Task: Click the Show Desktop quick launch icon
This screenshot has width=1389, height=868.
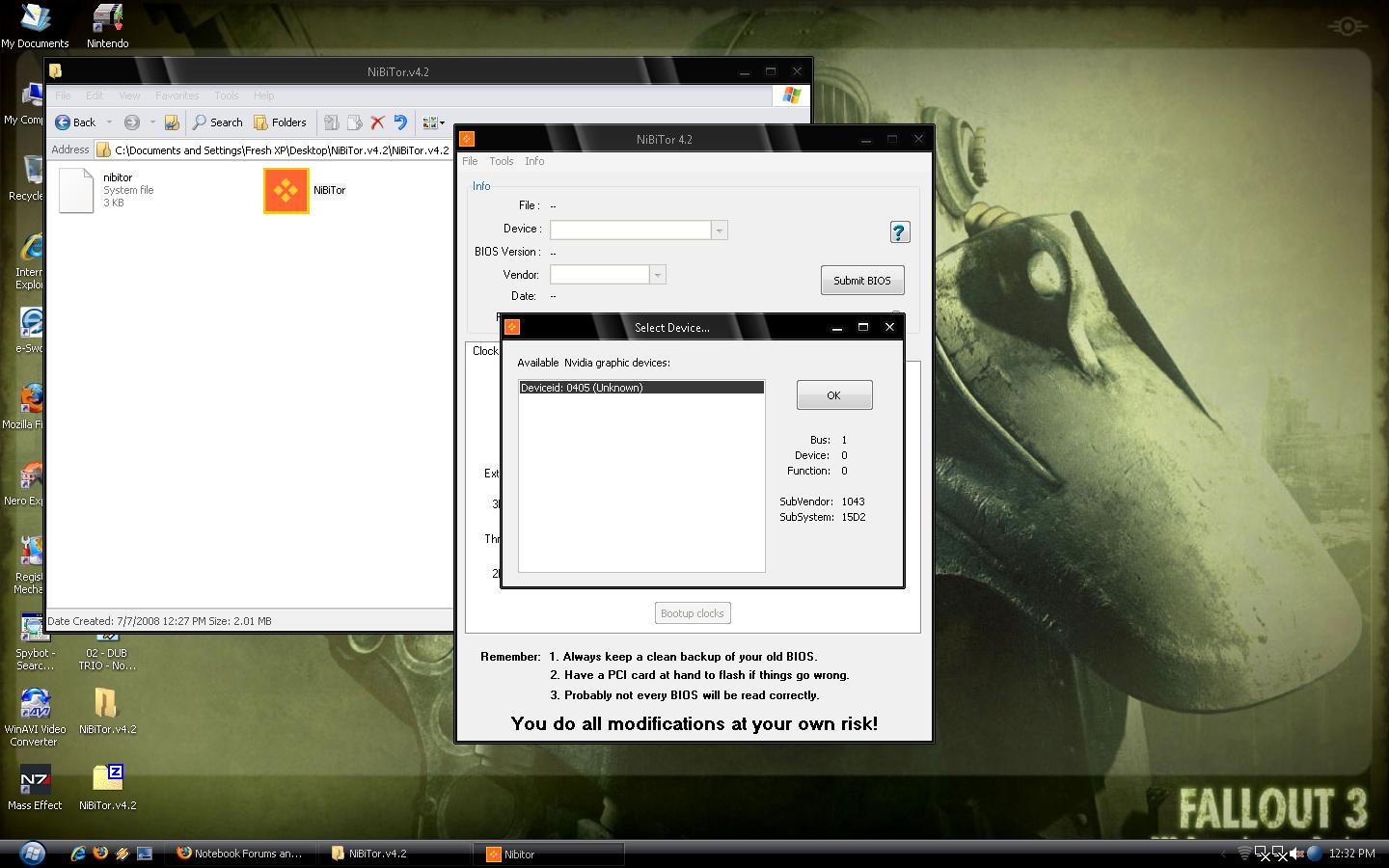Action: [x=145, y=854]
